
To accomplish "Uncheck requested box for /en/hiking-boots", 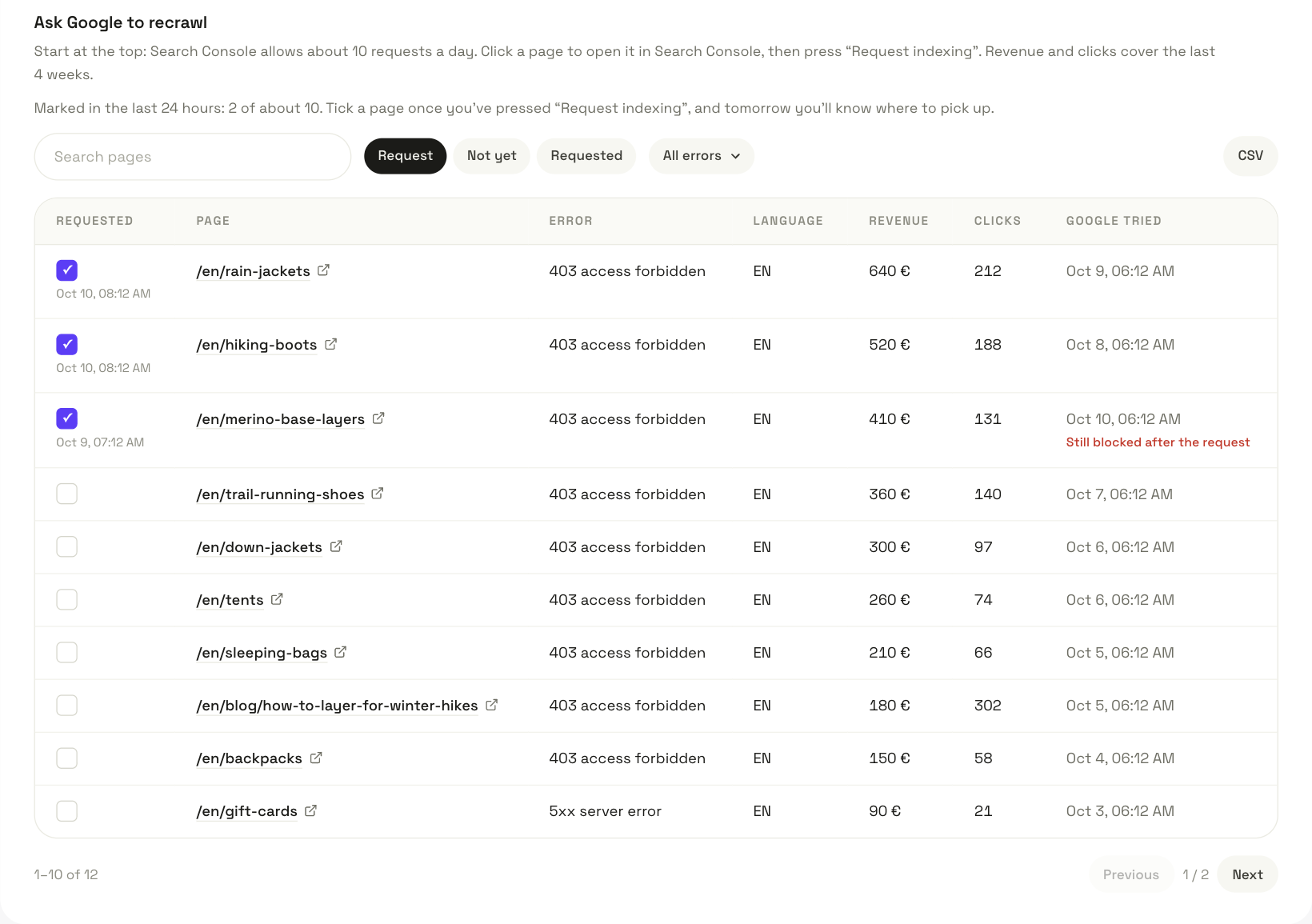I will 67,345.
